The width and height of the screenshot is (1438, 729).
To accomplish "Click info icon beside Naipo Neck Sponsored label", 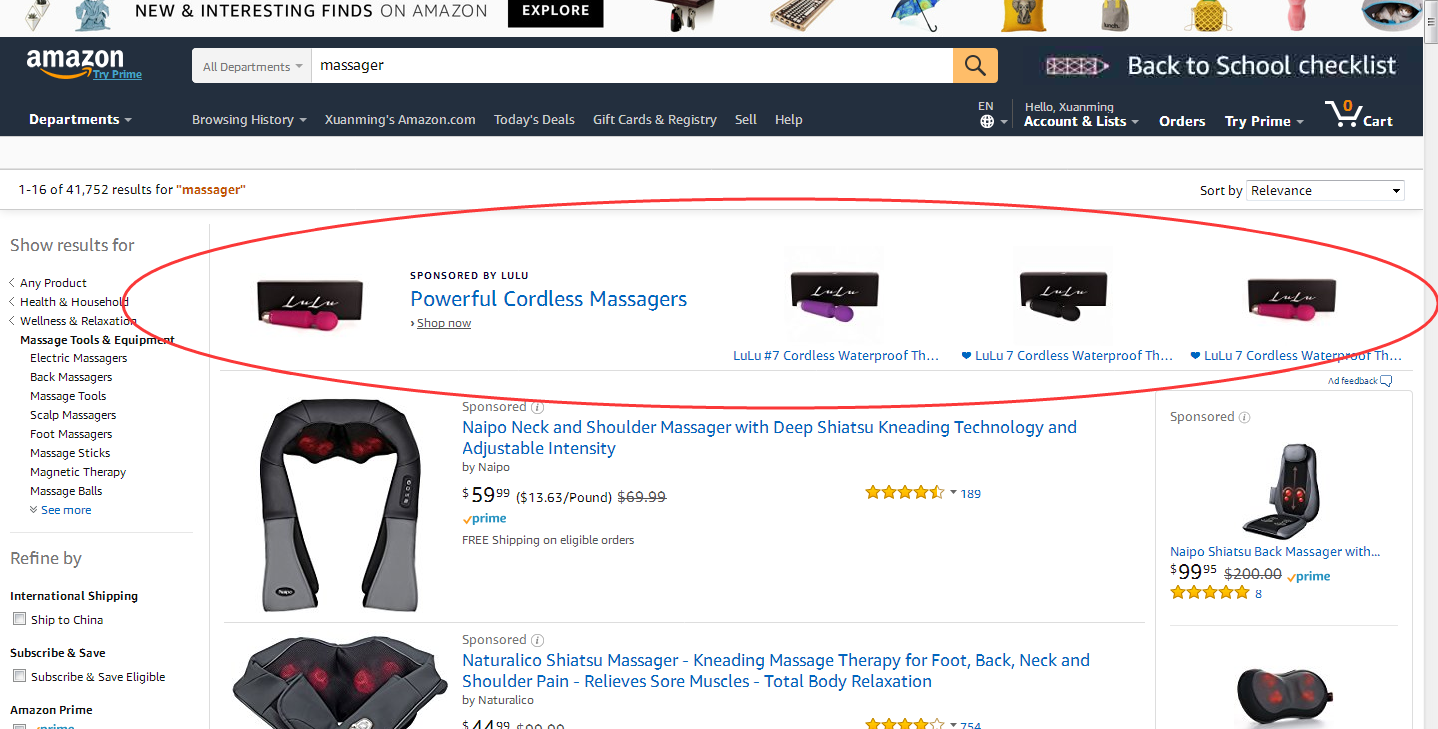I will coord(537,407).
